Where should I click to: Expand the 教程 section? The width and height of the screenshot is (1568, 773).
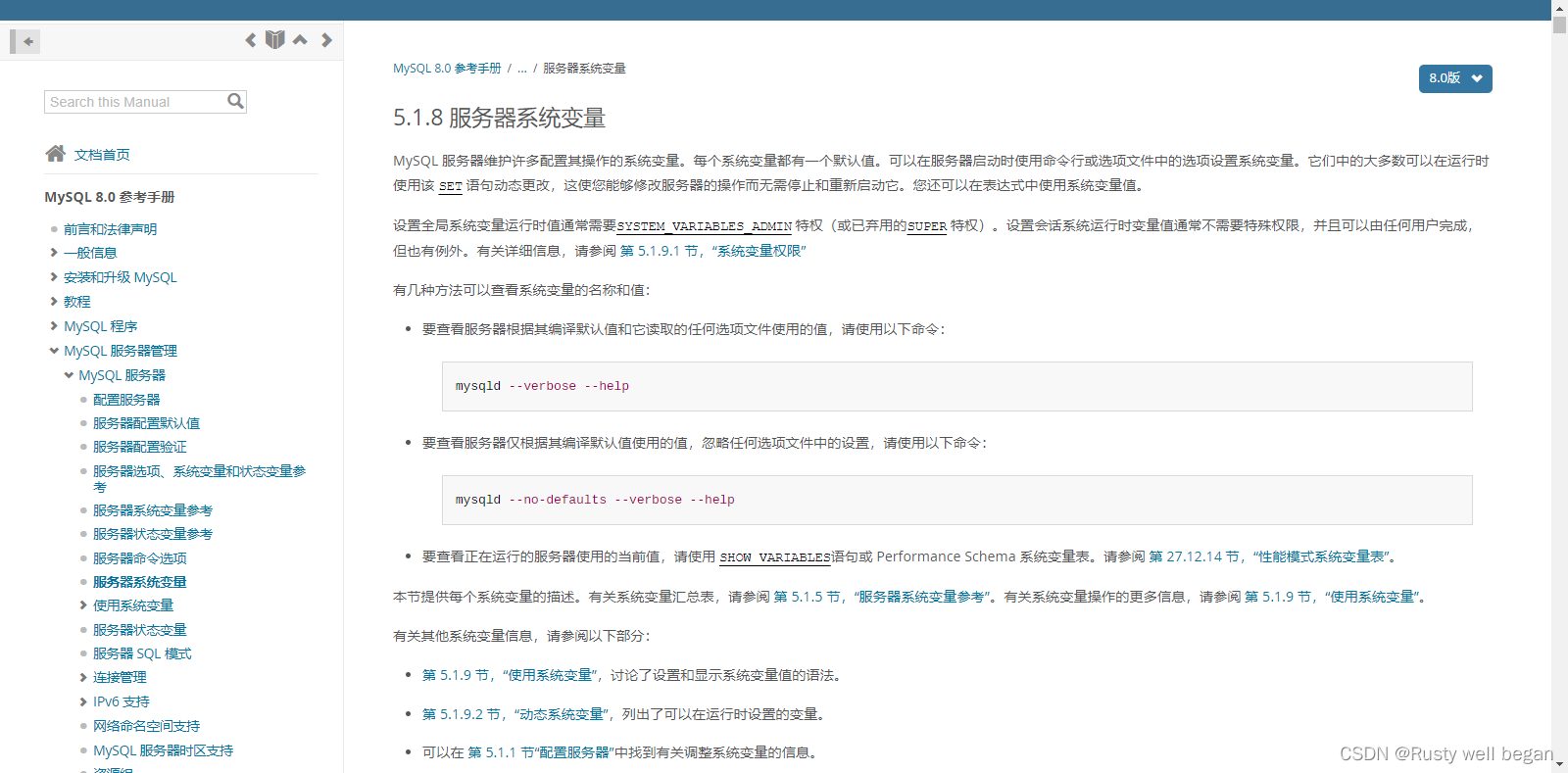click(x=54, y=302)
